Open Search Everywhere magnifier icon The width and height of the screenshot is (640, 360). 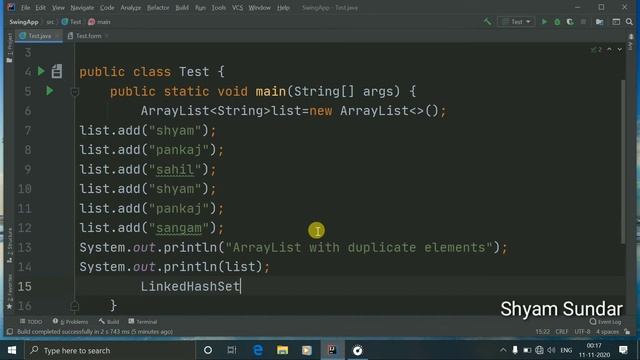pos(629,22)
